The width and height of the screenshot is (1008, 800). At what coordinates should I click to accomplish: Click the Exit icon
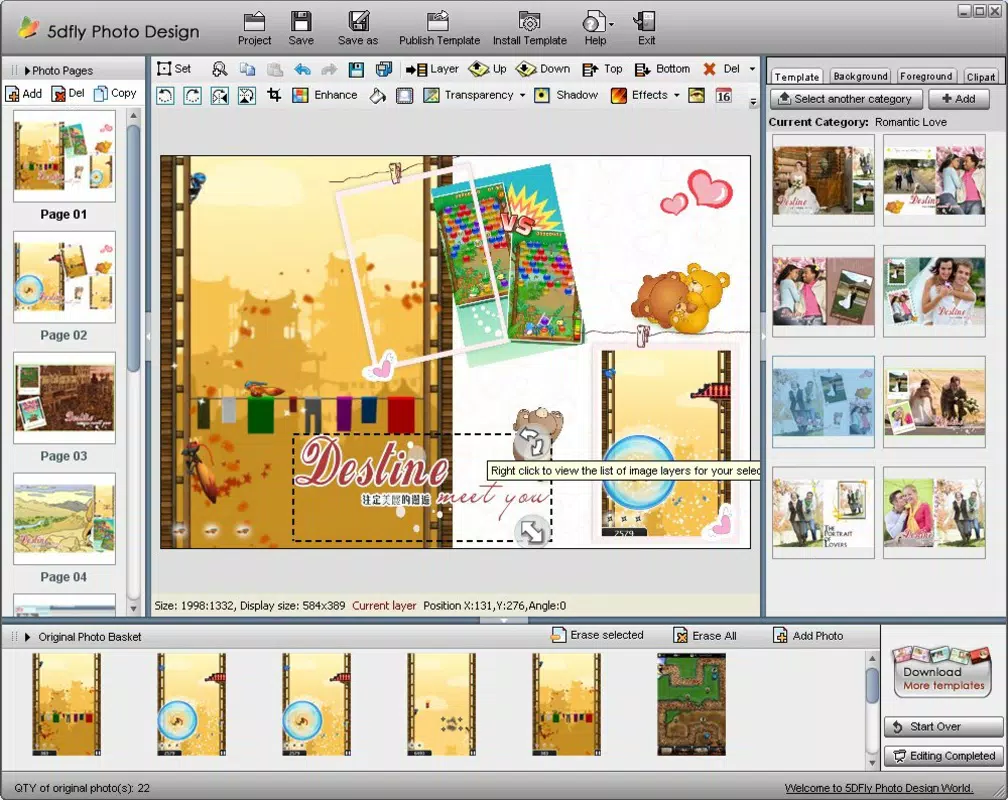tap(644, 23)
